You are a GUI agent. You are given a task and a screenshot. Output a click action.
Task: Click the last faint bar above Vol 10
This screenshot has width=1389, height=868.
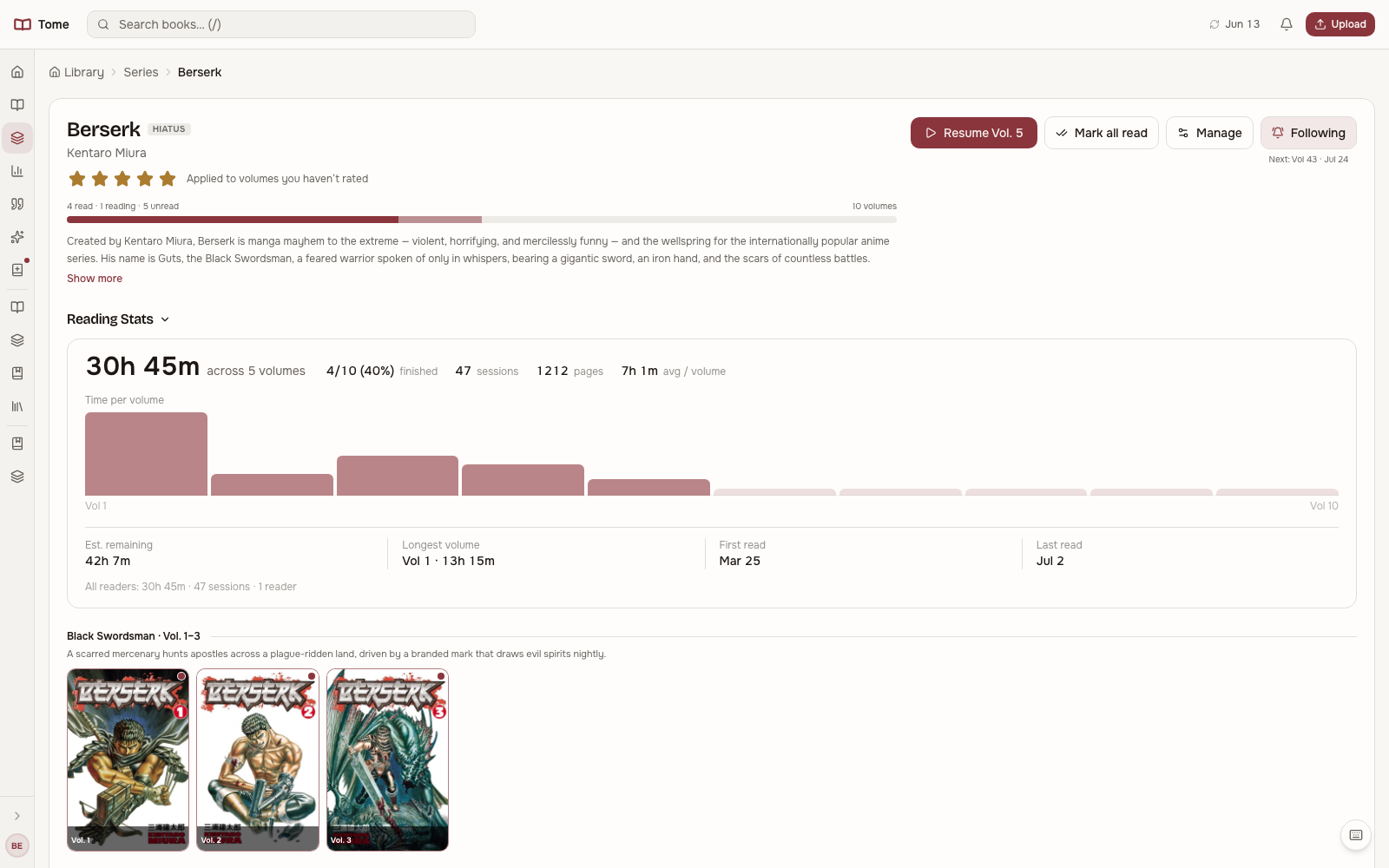(1277, 492)
